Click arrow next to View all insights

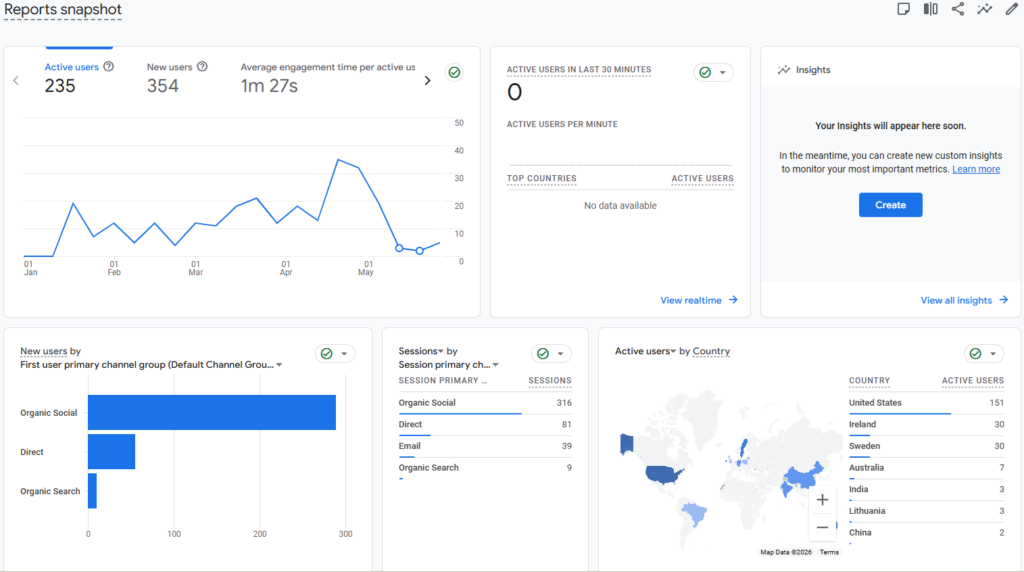click(1004, 300)
